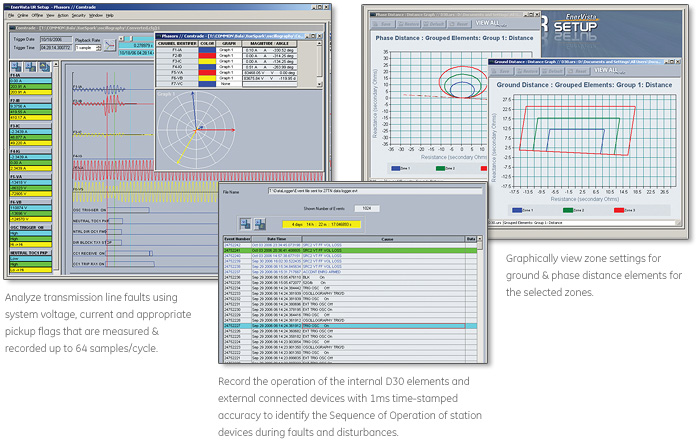Click the yellow color swatch for F3-IC
Image resolution: width=696 pixels, height=440 pixels.
[207, 61]
